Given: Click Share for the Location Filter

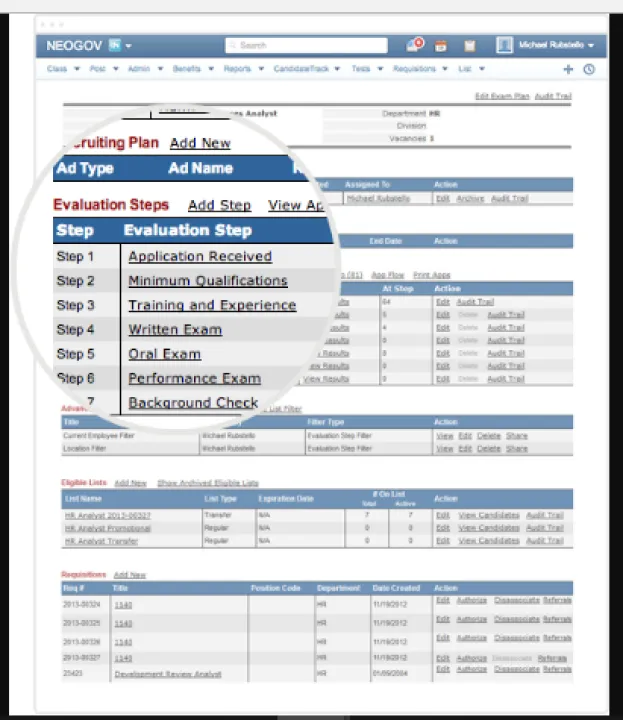Looking at the screenshot, I should tap(517, 449).
